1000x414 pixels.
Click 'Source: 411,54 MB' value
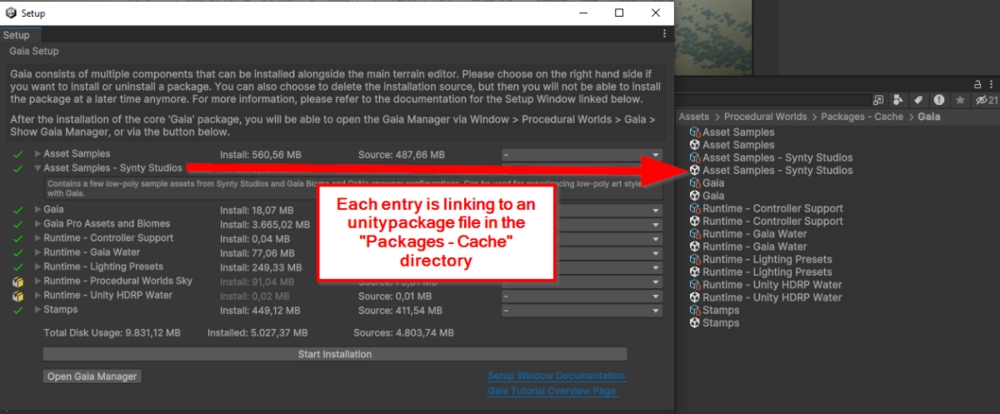click(x=400, y=311)
